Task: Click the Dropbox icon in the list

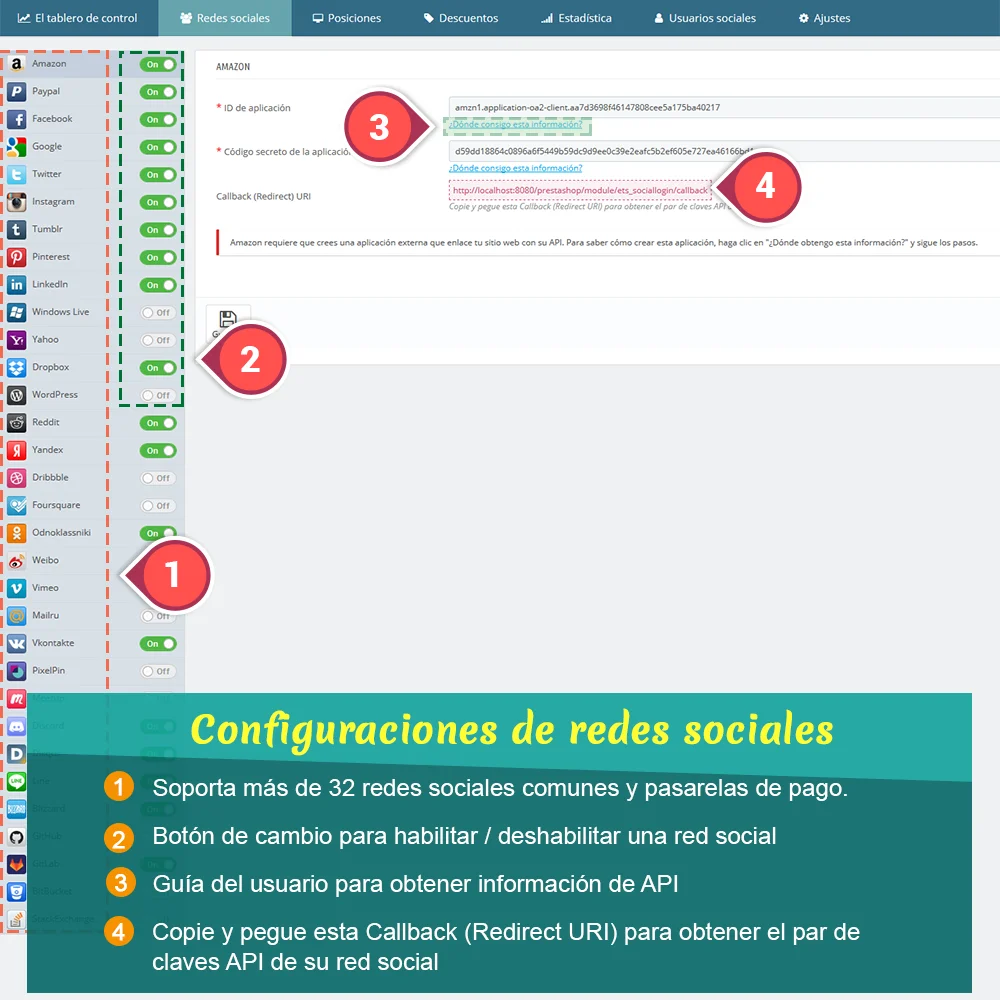Action: click(18, 367)
